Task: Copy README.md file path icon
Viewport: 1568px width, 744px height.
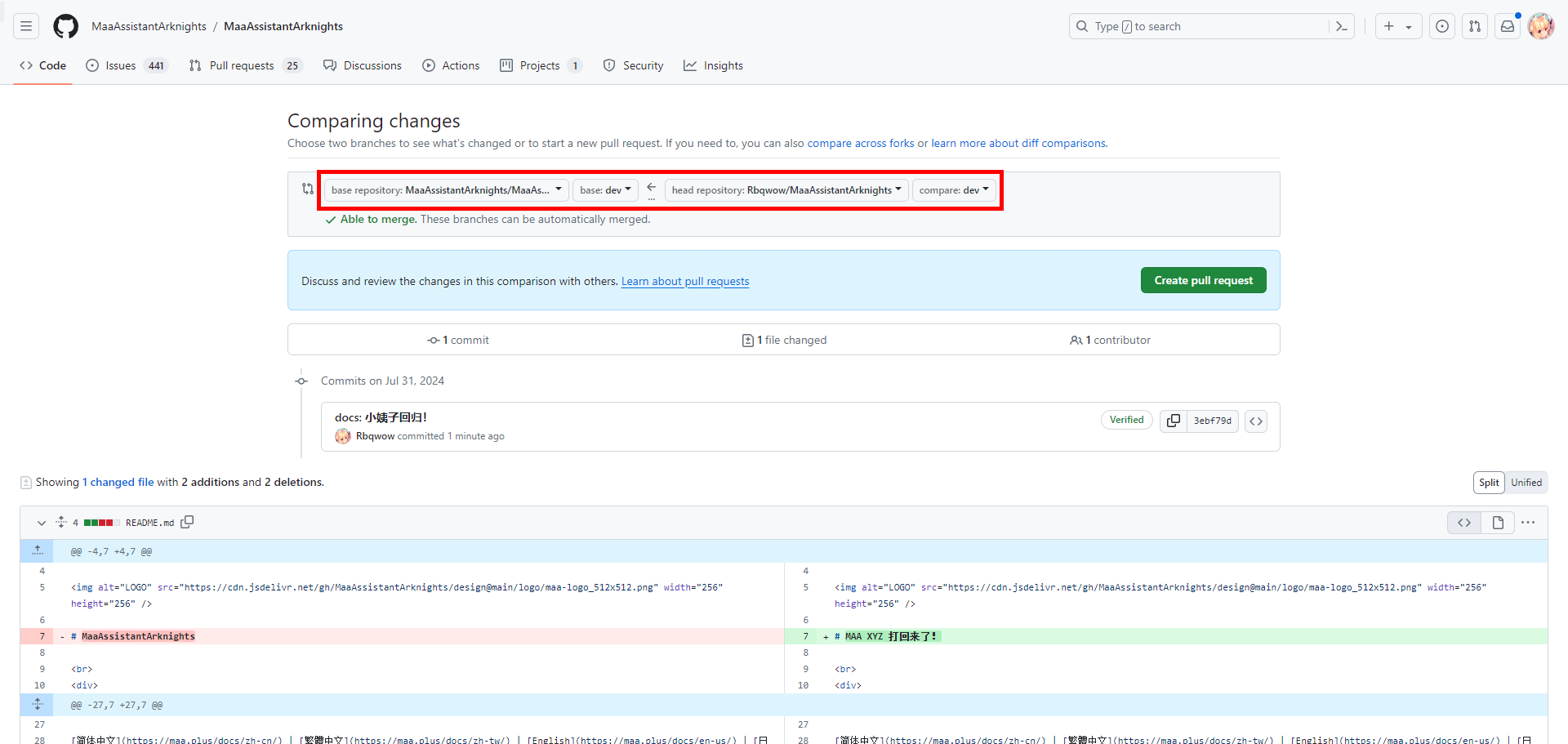Action: click(187, 522)
